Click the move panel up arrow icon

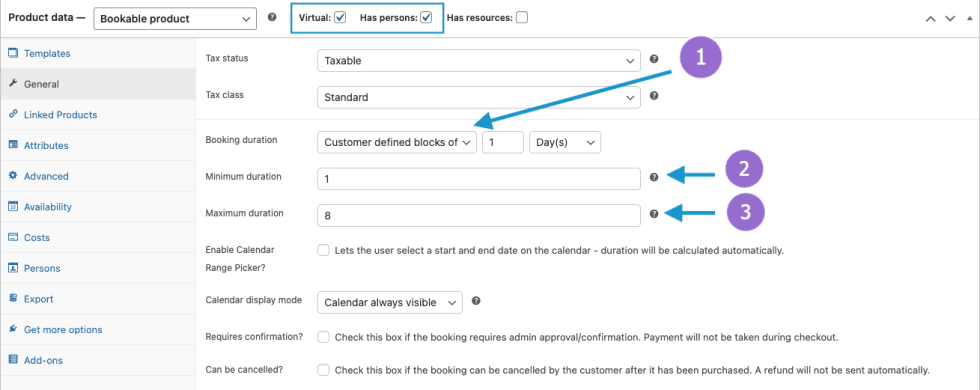931,19
